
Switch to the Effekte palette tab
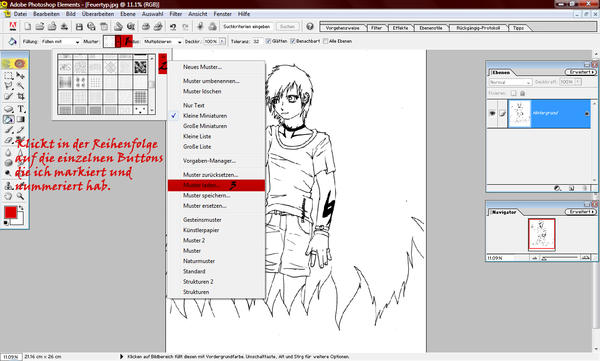tap(400, 28)
